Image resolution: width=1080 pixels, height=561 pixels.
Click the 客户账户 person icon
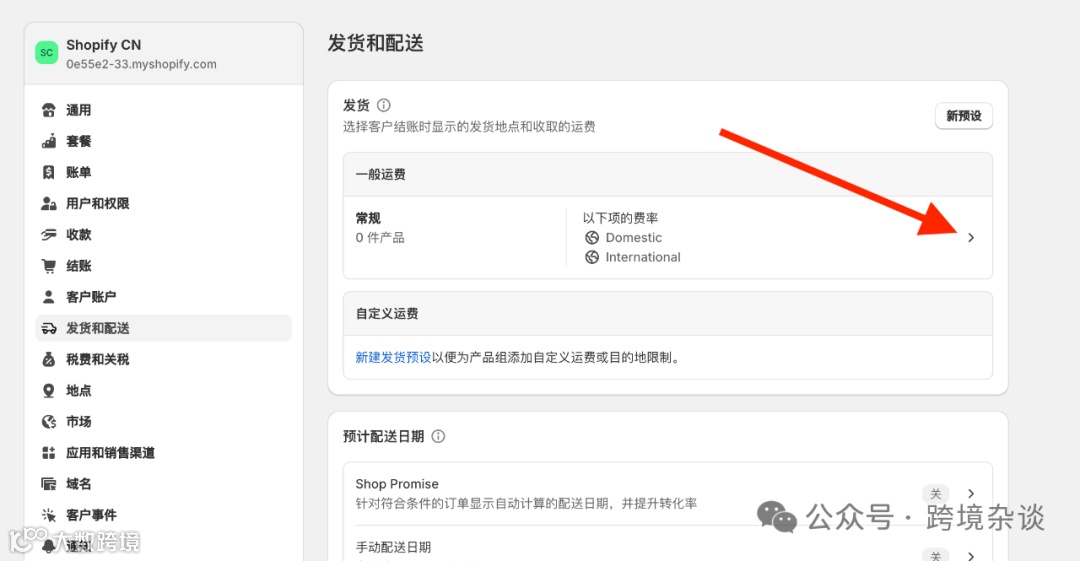coord(48,297)
